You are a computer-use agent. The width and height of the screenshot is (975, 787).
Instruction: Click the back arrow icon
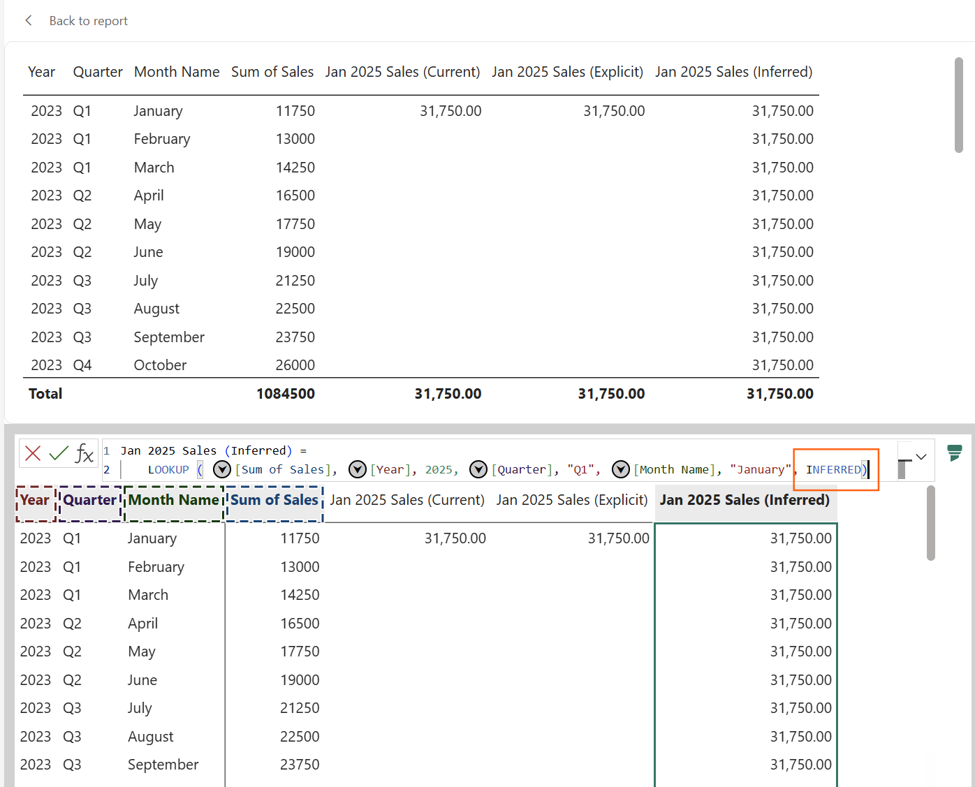point(29,21)
